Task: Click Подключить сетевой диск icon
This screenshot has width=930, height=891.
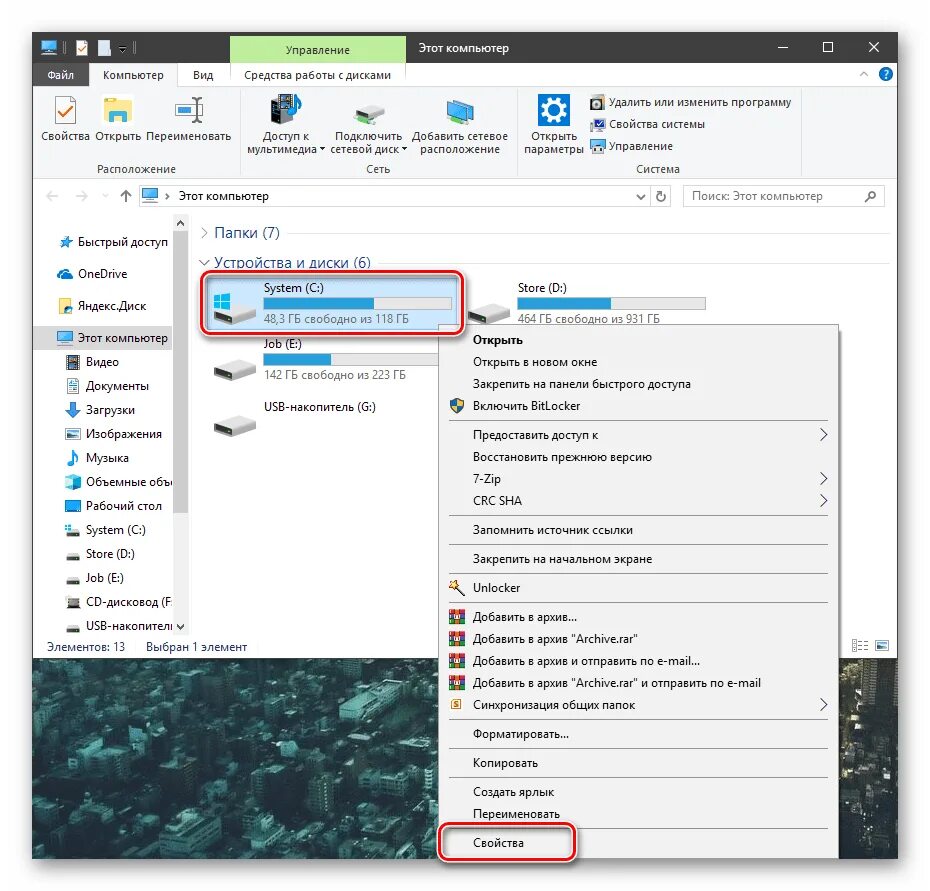Action: [368, 113]
